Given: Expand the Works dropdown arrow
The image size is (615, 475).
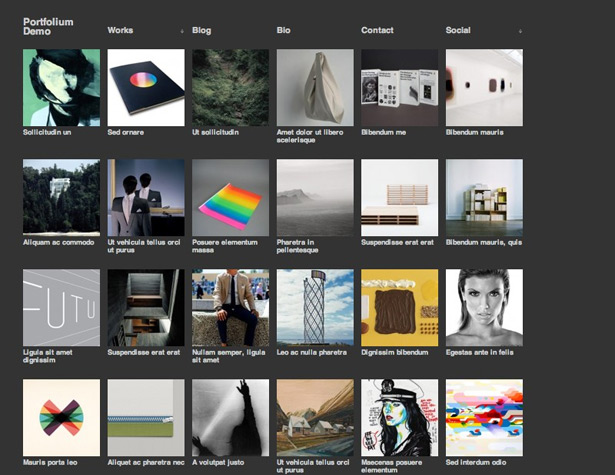Looking at the screenshot, I should click(182, 31).
